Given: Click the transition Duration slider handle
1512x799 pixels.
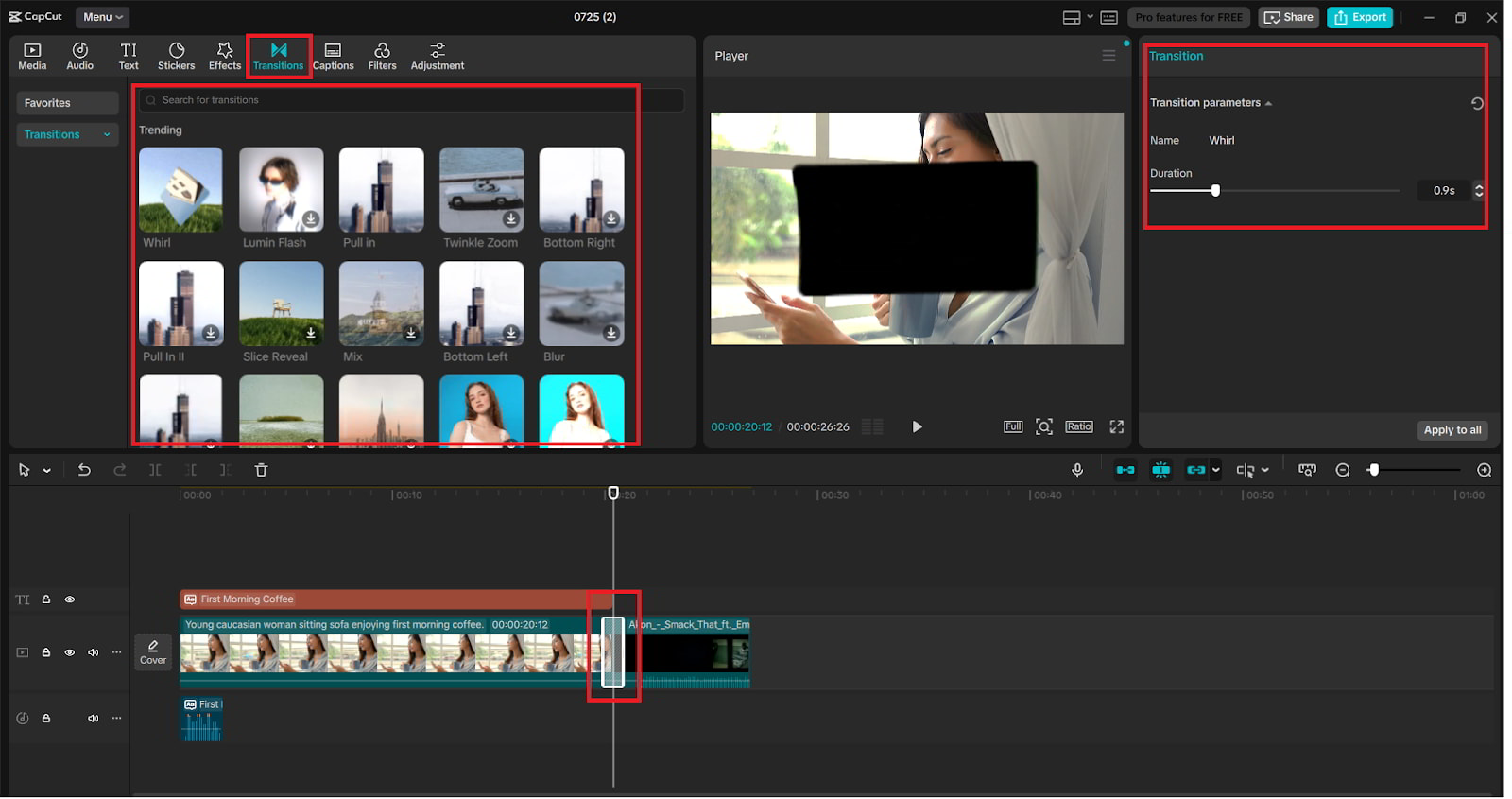Looking at the screenshot, I should [x=1215, y=191].
